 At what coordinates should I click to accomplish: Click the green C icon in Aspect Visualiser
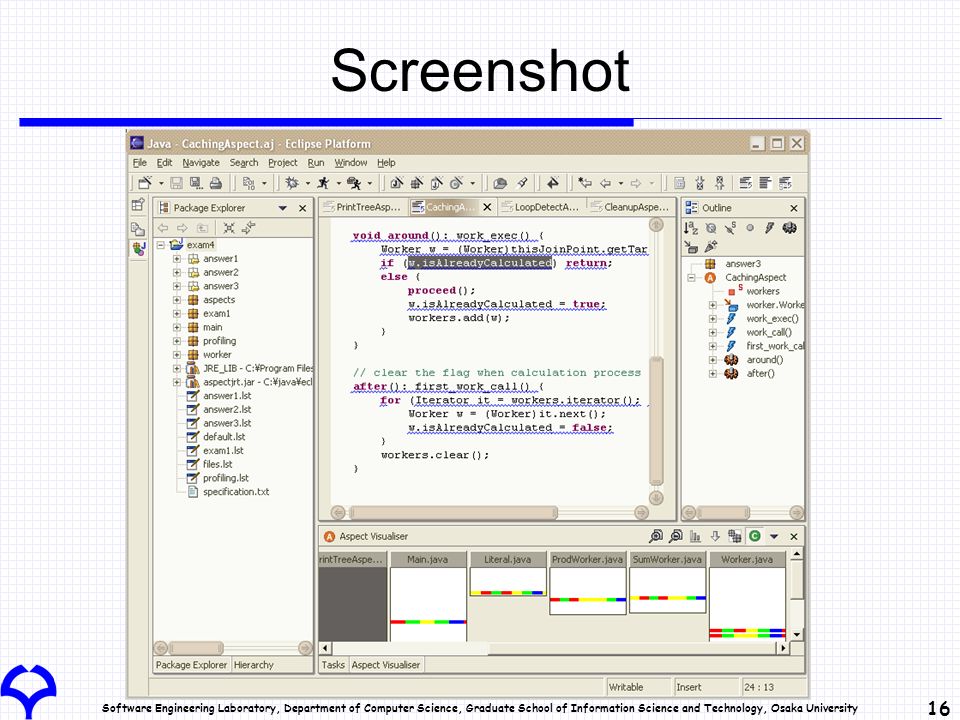(754, 536)
